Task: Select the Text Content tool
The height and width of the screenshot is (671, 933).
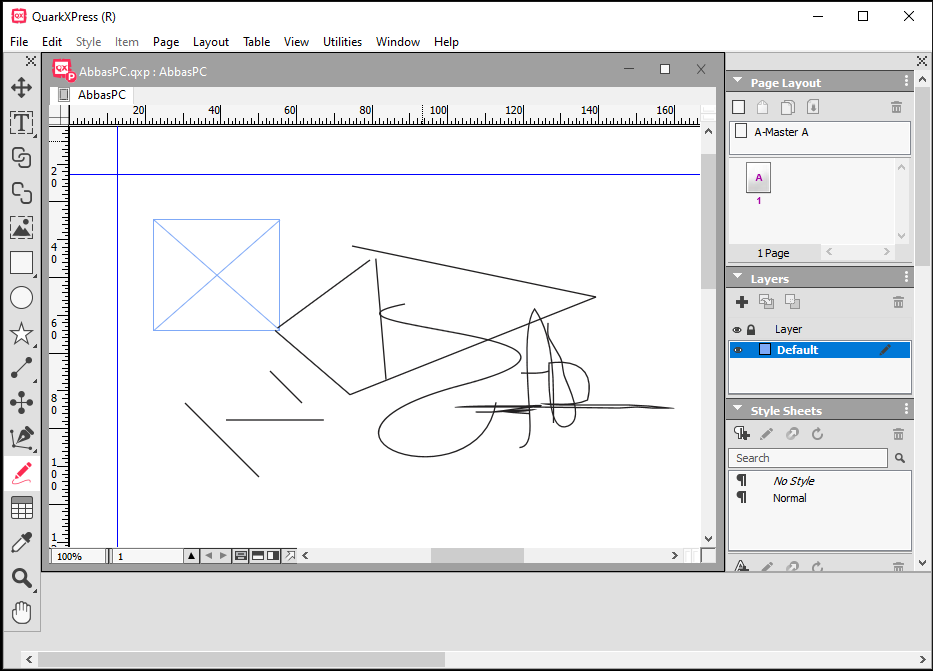Action: coord(21,123)
